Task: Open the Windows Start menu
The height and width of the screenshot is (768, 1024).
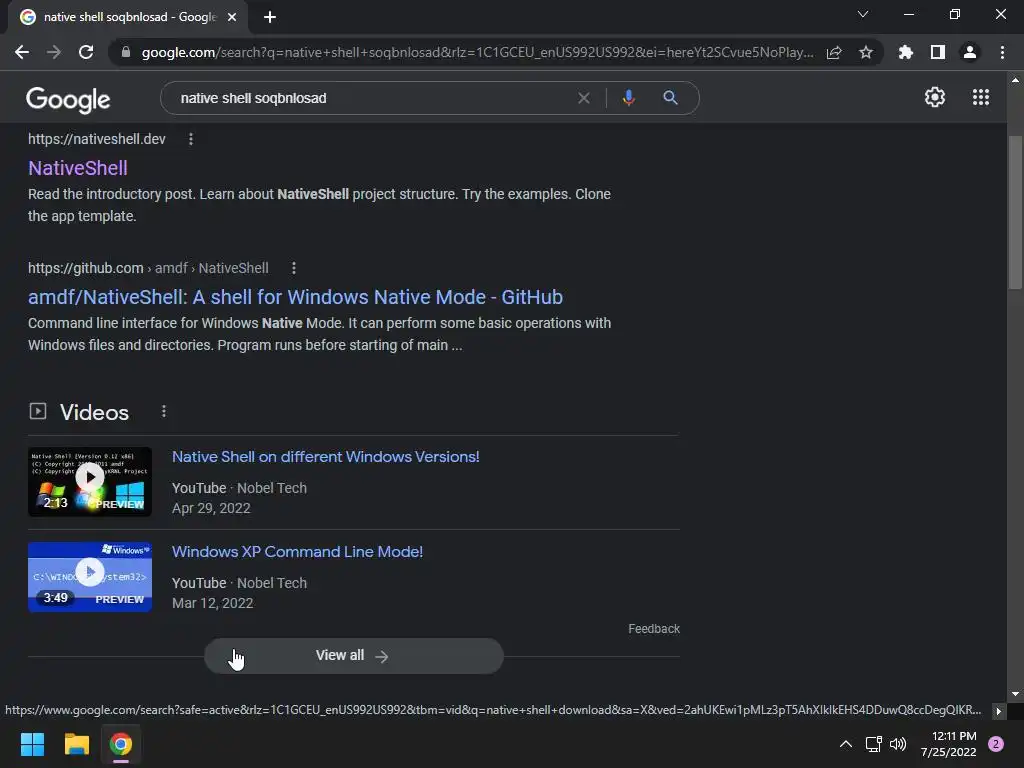Action: click(32, 744)
